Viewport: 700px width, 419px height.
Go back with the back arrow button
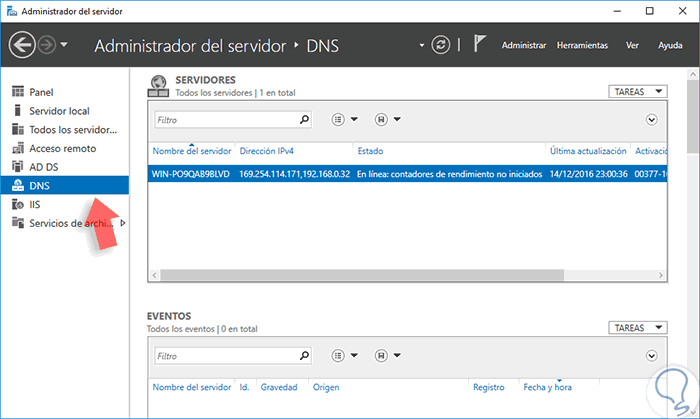click(22, 45)
